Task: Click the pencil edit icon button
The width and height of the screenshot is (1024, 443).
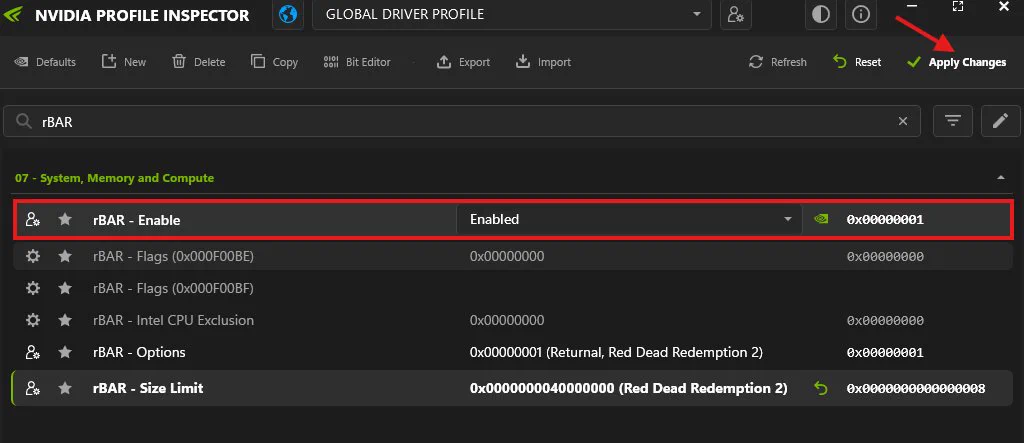Action: coord(1000,121)
